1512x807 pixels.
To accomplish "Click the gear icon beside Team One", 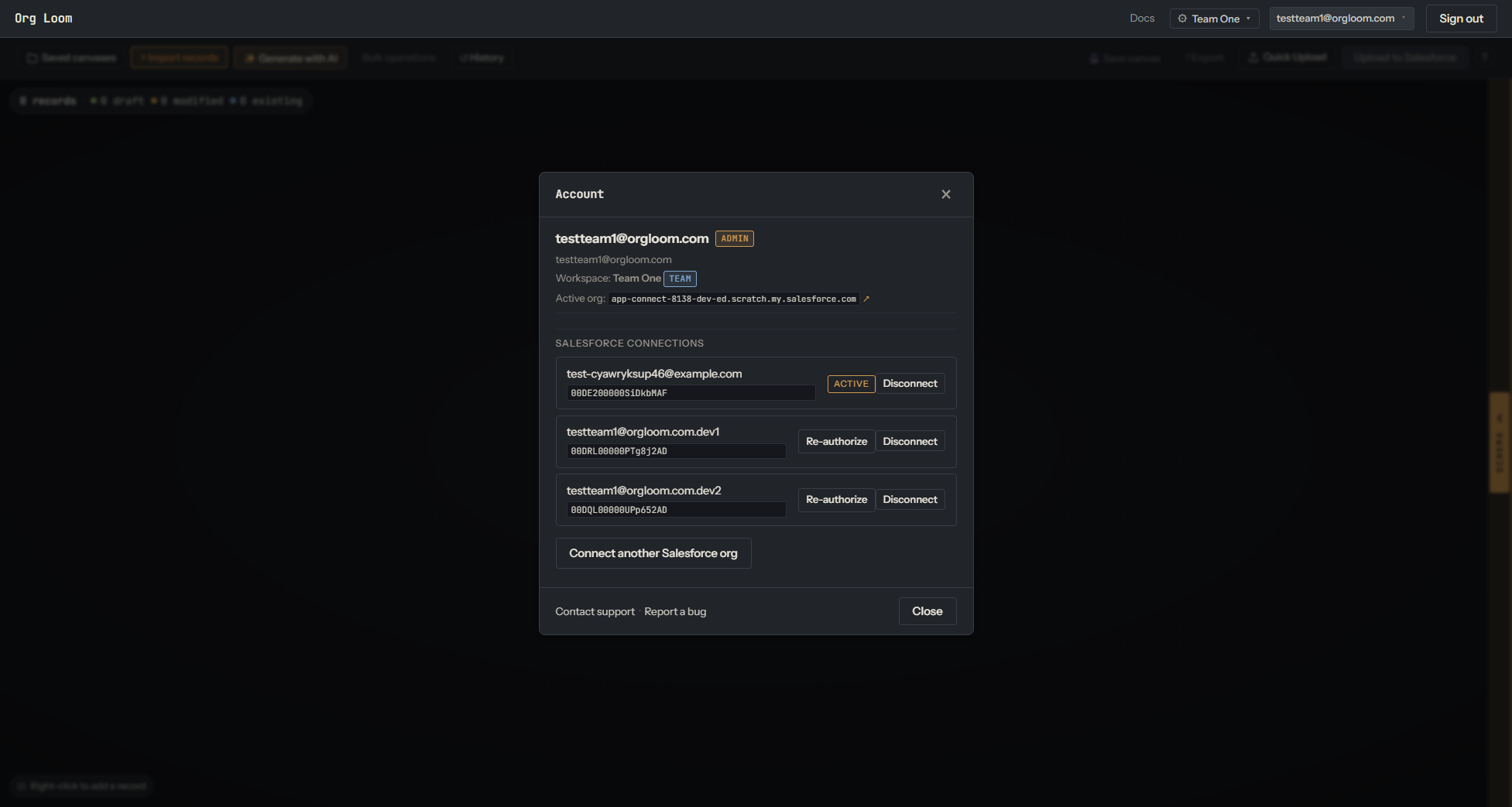I will [x=1182, y=19].
